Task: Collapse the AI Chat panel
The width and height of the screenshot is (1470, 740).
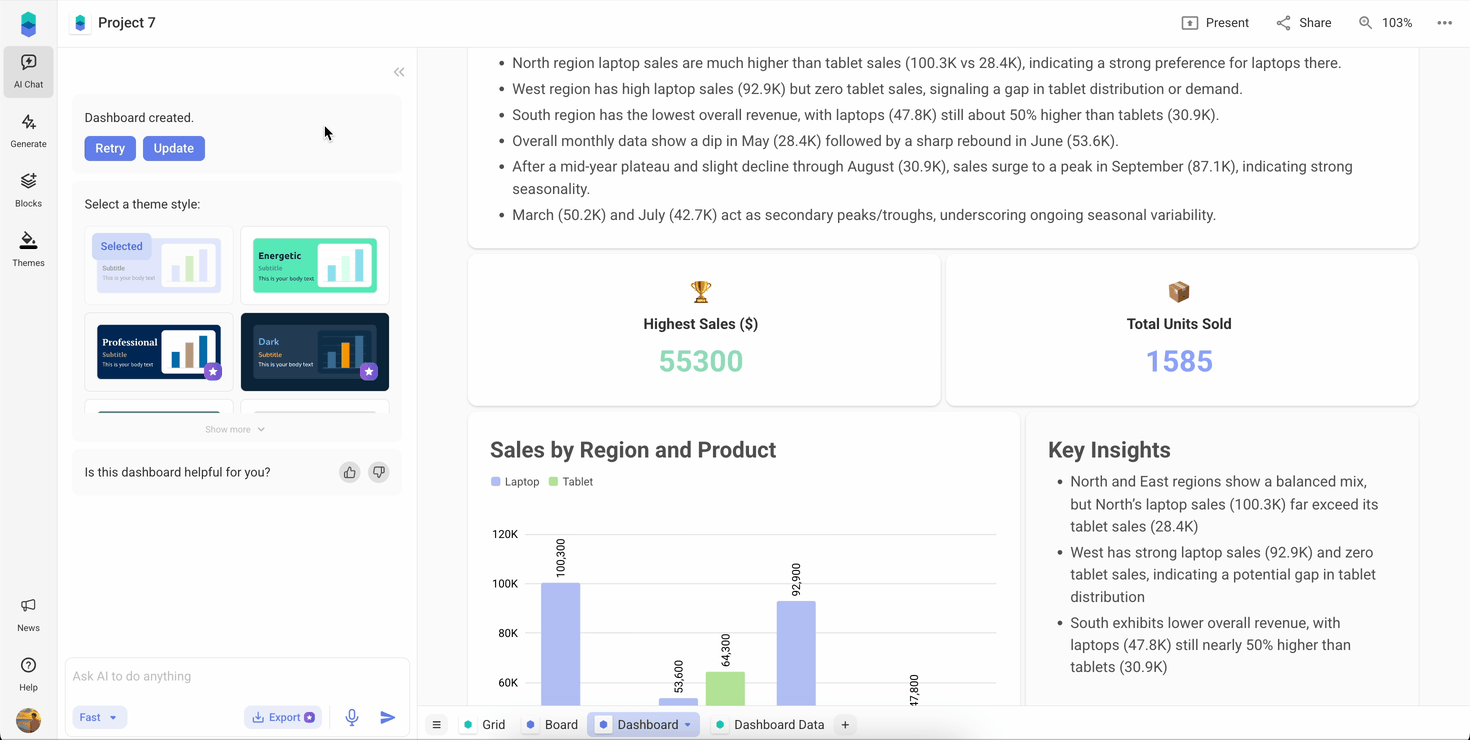Action: (399, 71)
